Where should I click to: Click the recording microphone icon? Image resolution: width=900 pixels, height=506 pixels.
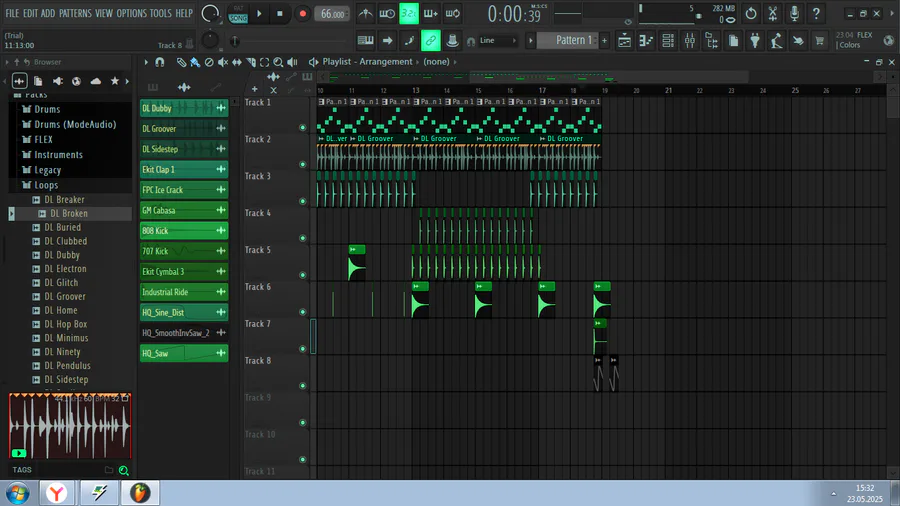coord(794,13)
